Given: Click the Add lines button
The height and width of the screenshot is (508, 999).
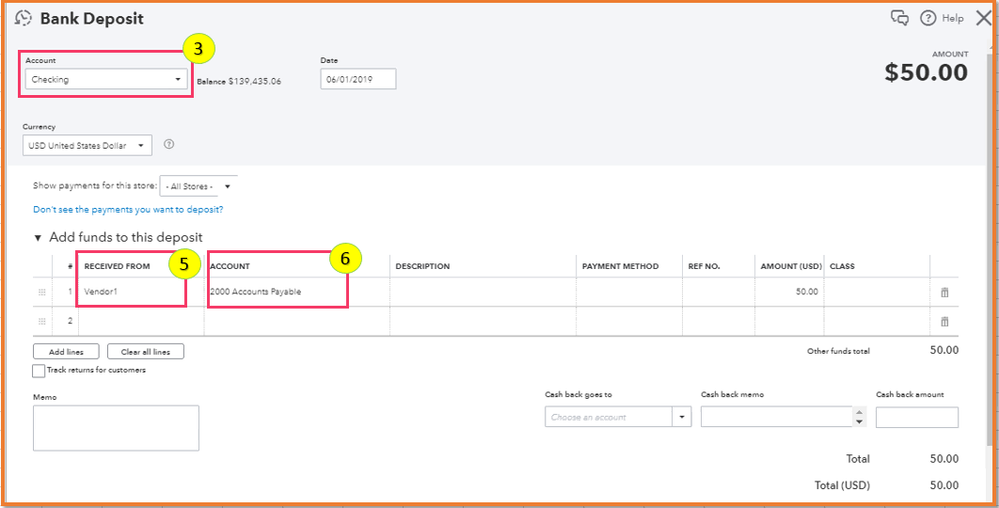Looking at the screenshot, I should (66, 352).
